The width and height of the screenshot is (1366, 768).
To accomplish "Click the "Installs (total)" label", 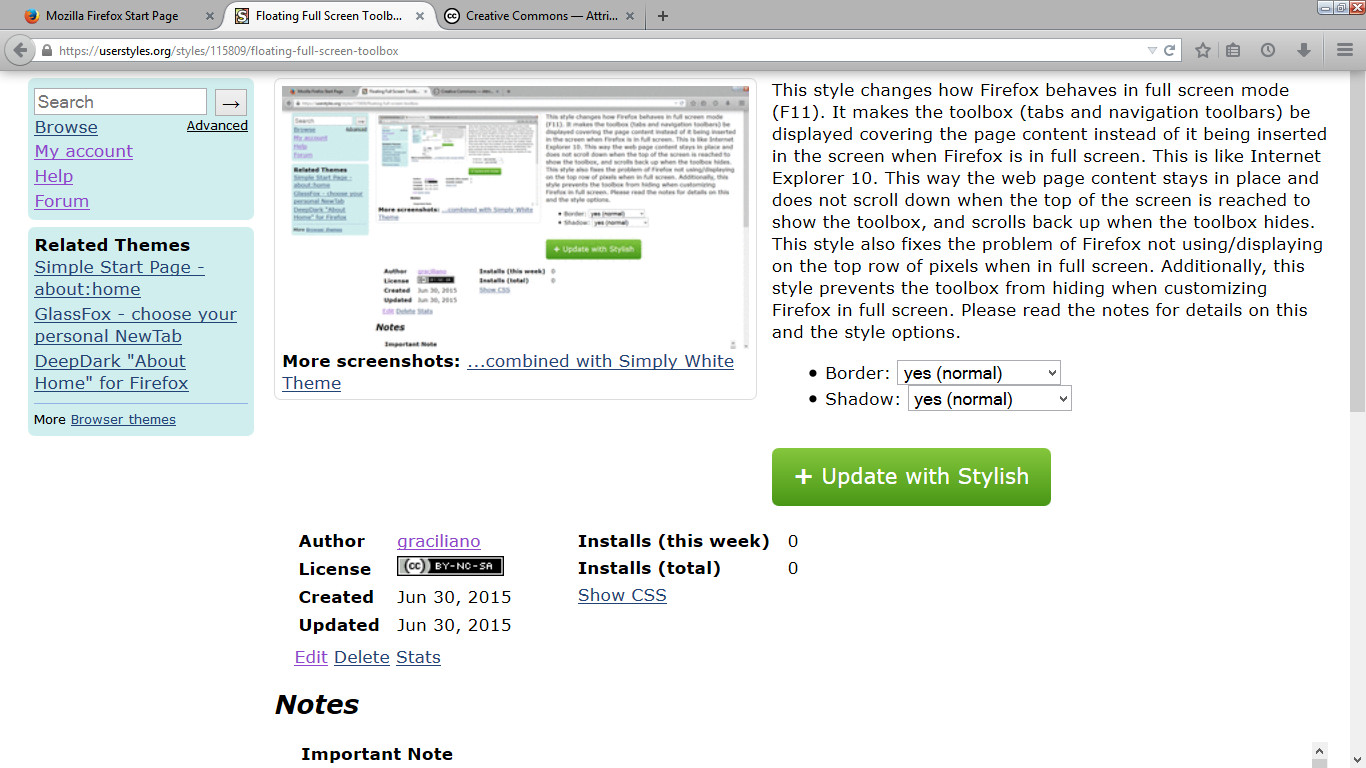I will click(649, 568).
